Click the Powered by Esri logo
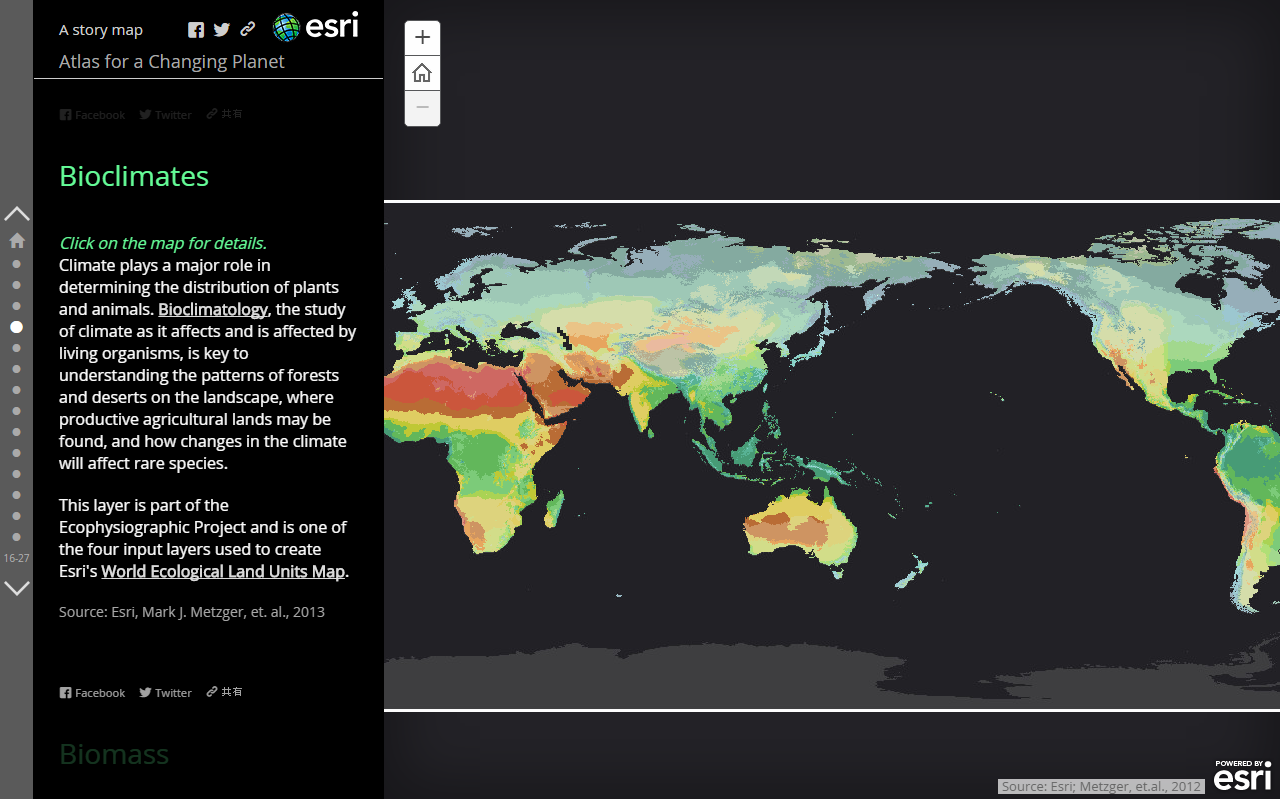1280x799 pixels. (x=1242, y=776)
